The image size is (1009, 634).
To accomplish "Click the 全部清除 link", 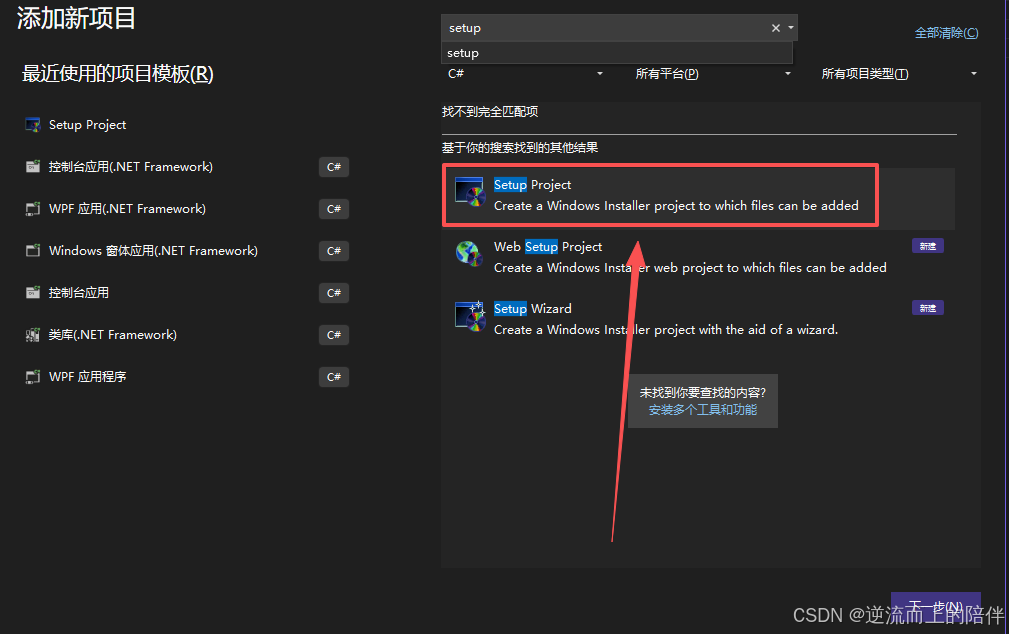I will [947, 33].
